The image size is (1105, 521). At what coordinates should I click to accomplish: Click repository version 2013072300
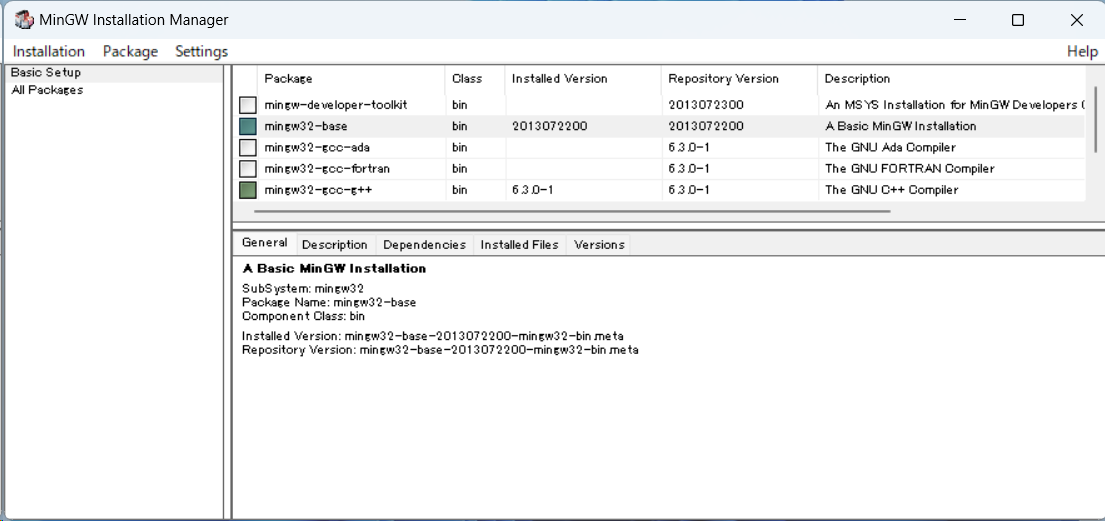click(706, 105)
